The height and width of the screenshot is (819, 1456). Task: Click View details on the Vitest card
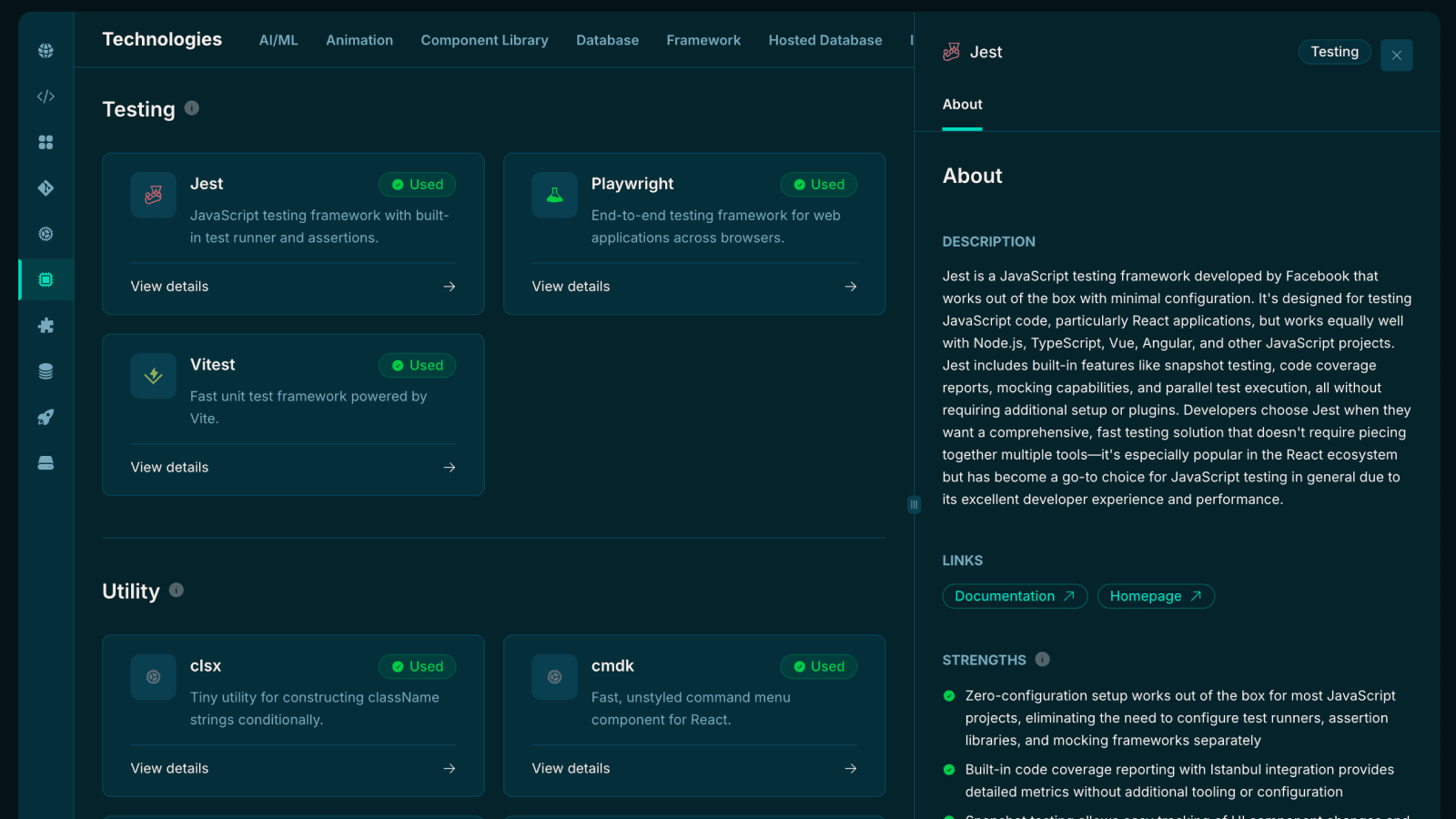[169, 467]
